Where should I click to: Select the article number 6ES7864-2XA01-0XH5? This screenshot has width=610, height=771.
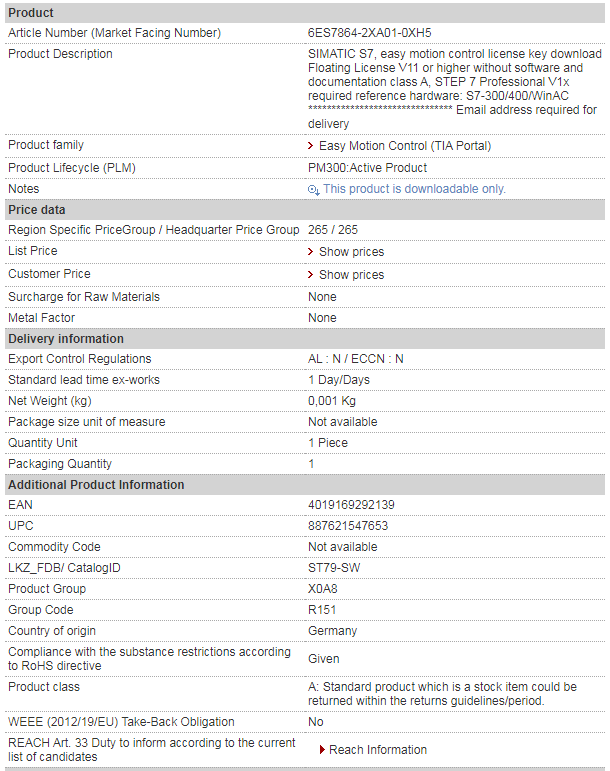pos(370,33)
